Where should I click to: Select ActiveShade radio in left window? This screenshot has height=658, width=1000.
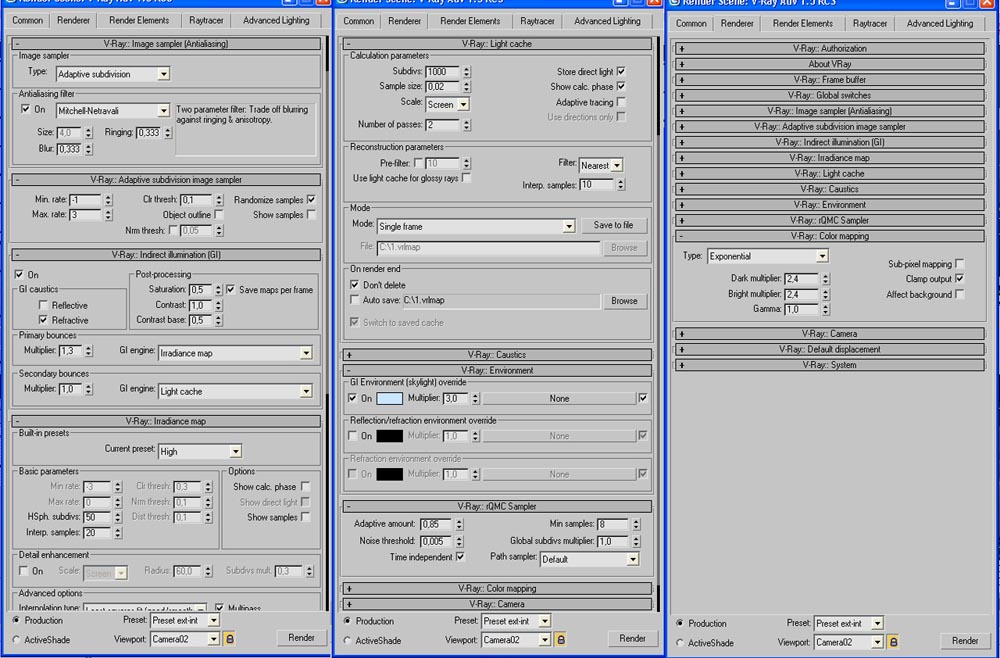pyautogui.click(x=17, y=640)
